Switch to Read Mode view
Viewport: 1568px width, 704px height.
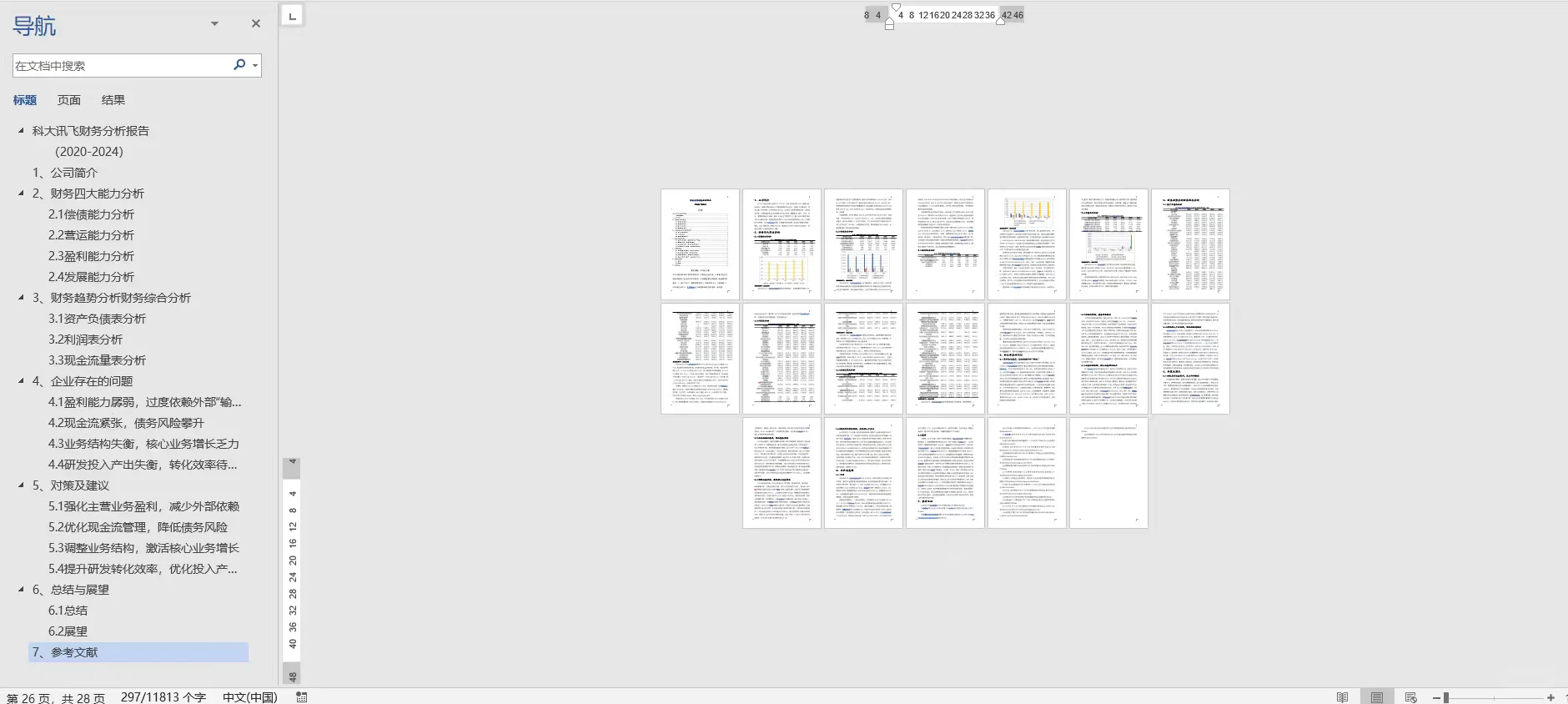coord(1342,696)
